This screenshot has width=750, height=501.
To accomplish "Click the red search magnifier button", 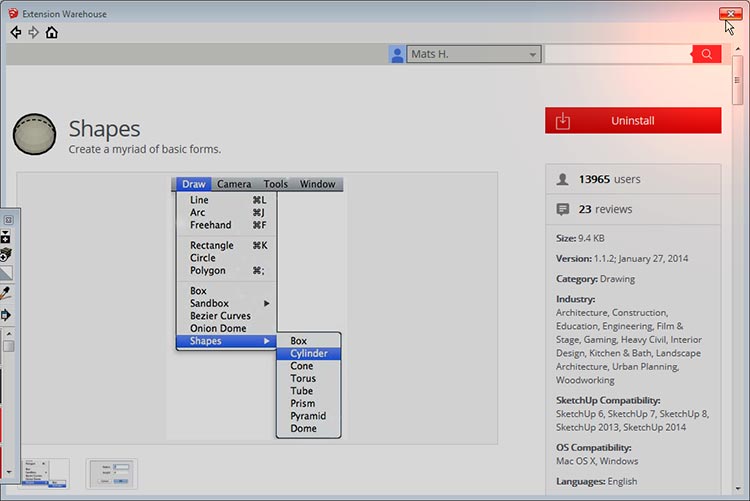I will point(706,54).
